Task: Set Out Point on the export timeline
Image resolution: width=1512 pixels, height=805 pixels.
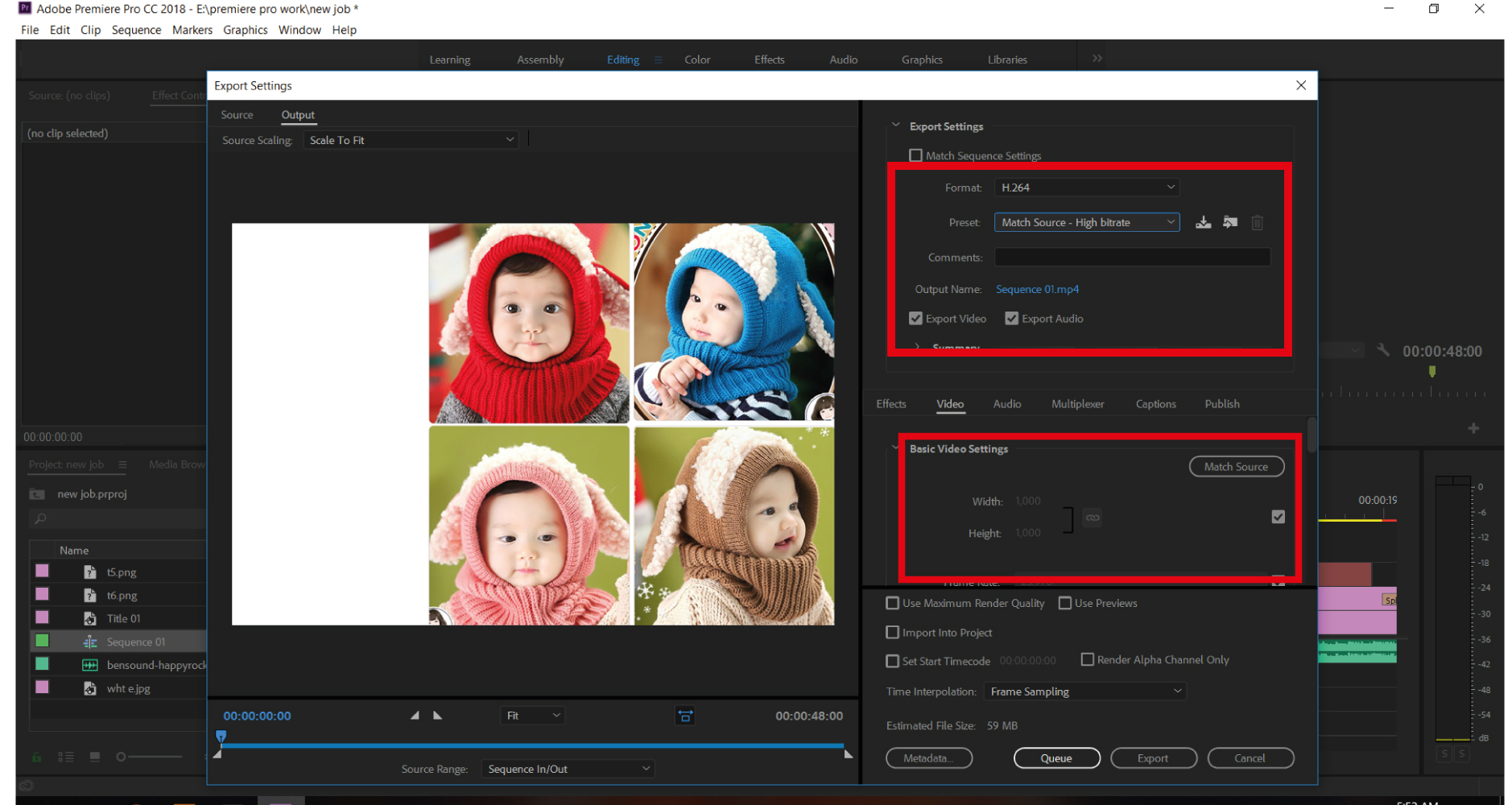Action: tap(437, 715)
